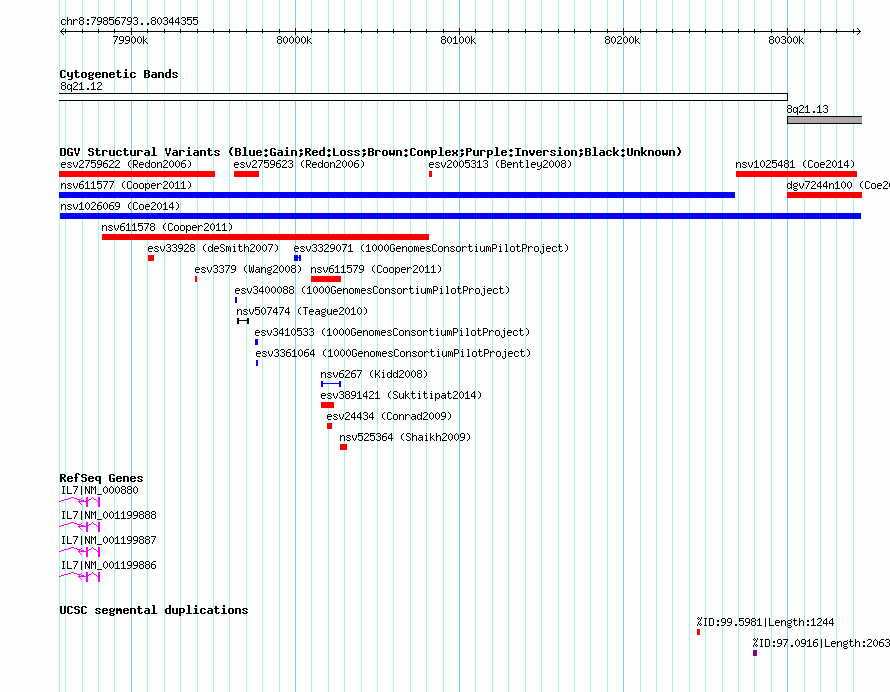Open the IL7|NM_001199887 gene label
The image size is (890, 692).
(108, 540)
